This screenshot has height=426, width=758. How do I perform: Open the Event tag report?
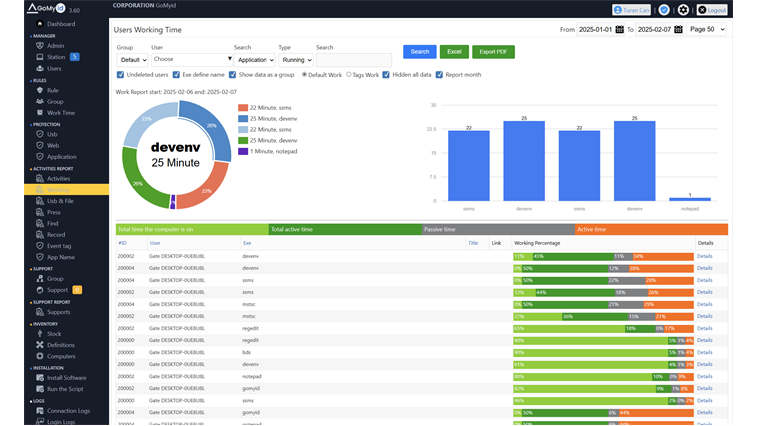coord(59,245)
